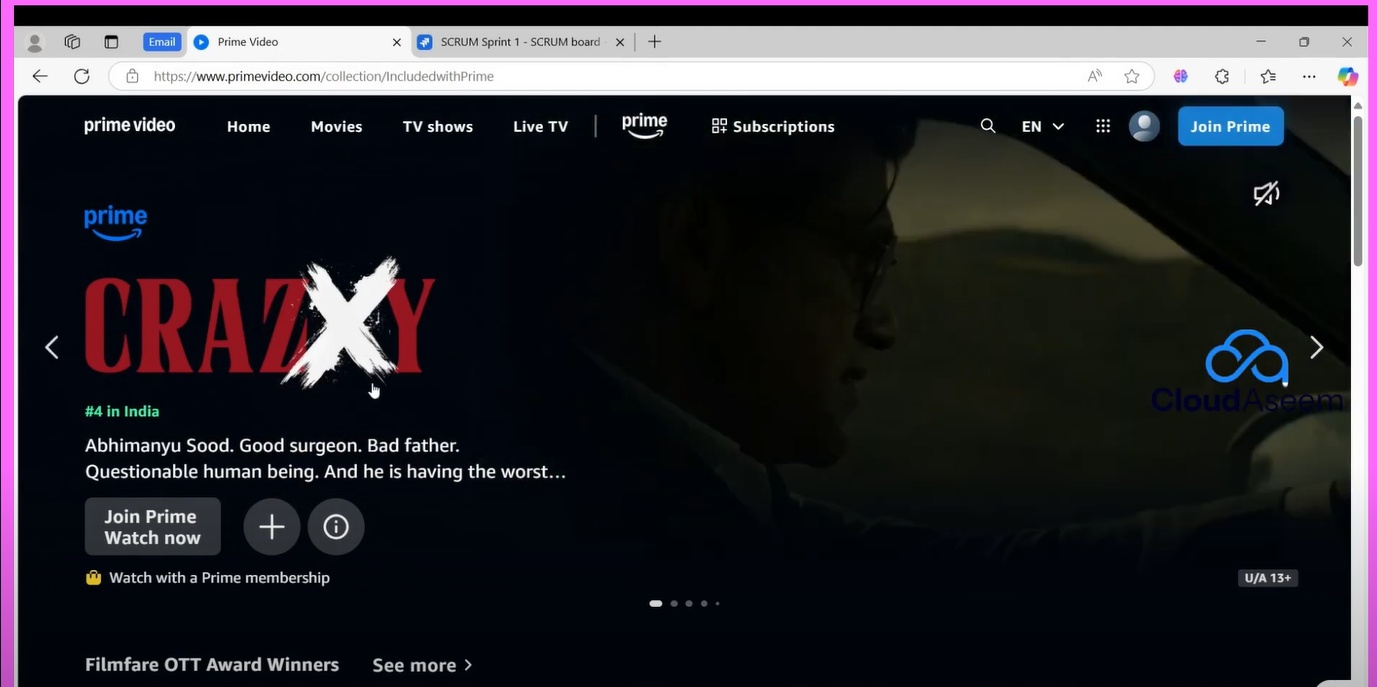Click the #4 in India label

(122, 411)
